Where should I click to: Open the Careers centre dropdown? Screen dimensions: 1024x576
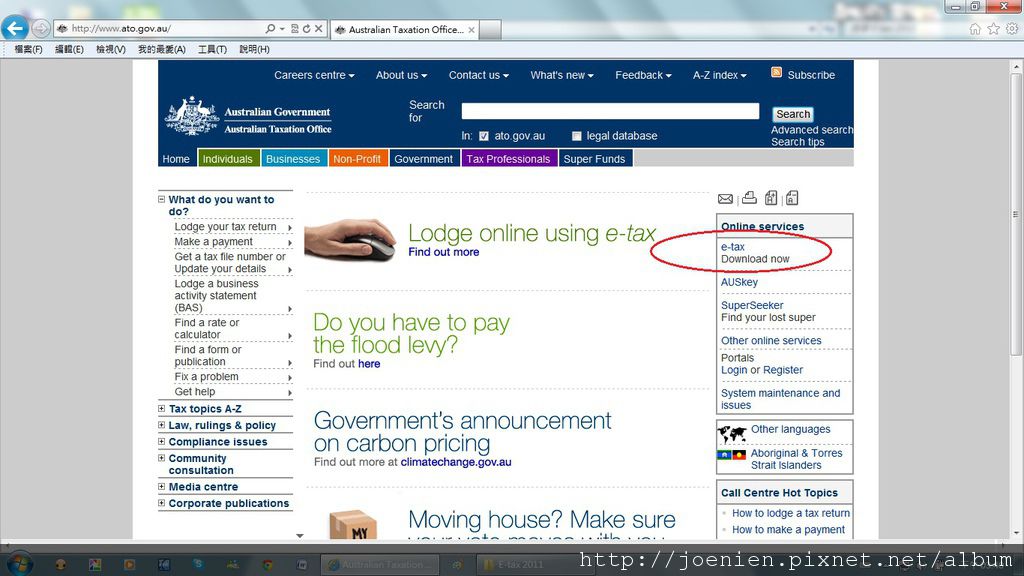314,75
